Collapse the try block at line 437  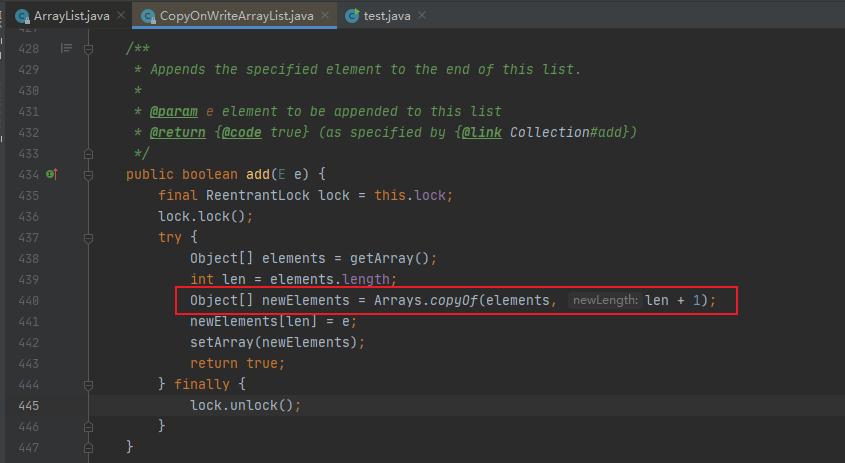coord(89,237)
